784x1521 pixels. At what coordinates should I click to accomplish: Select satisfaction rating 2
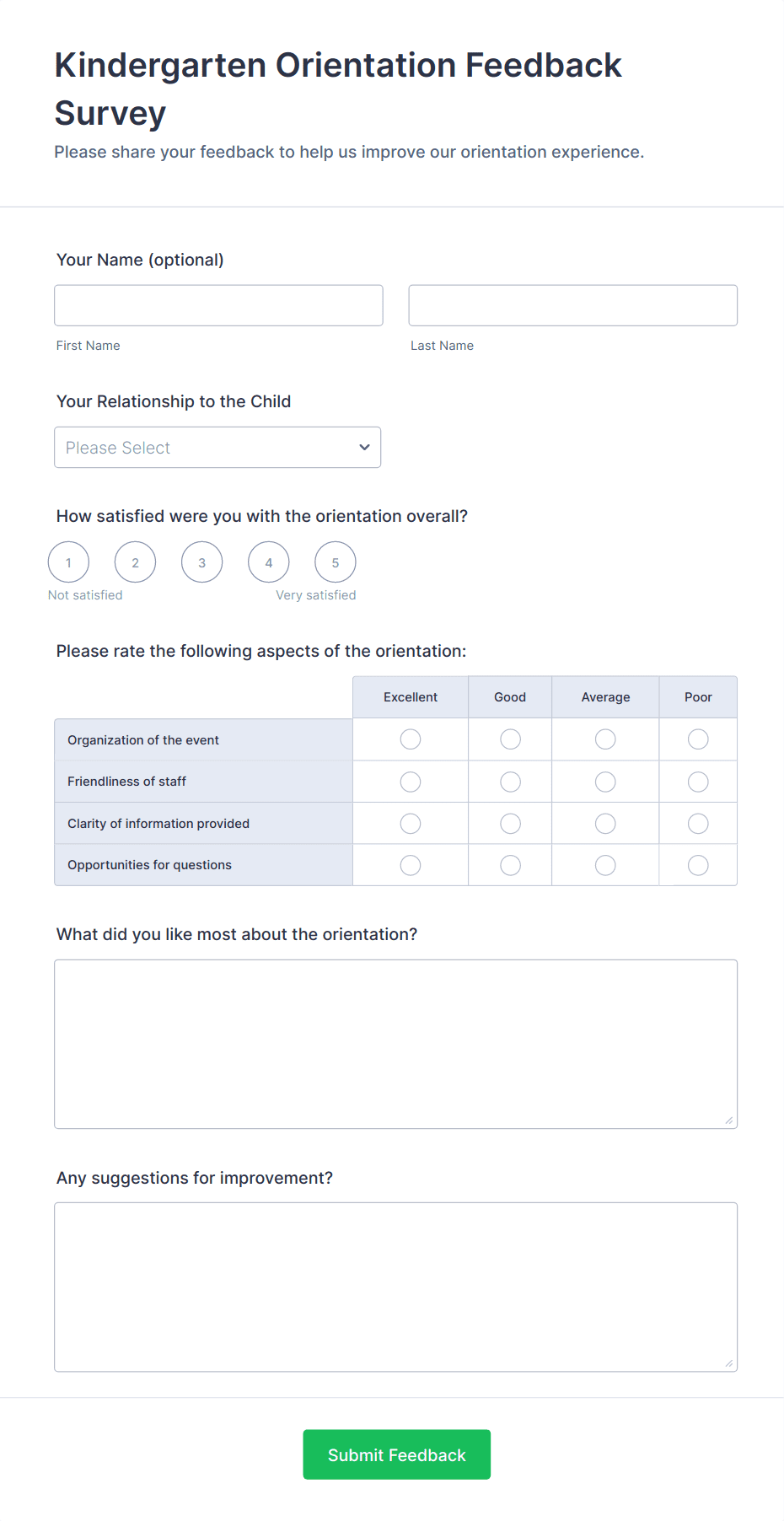tap(135, 562)
